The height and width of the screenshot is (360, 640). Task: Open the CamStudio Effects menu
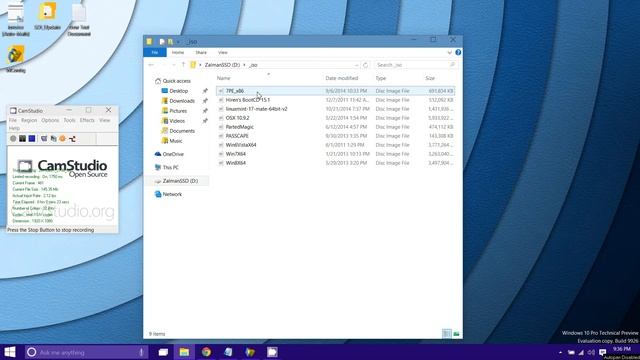(x=87, y=120)
